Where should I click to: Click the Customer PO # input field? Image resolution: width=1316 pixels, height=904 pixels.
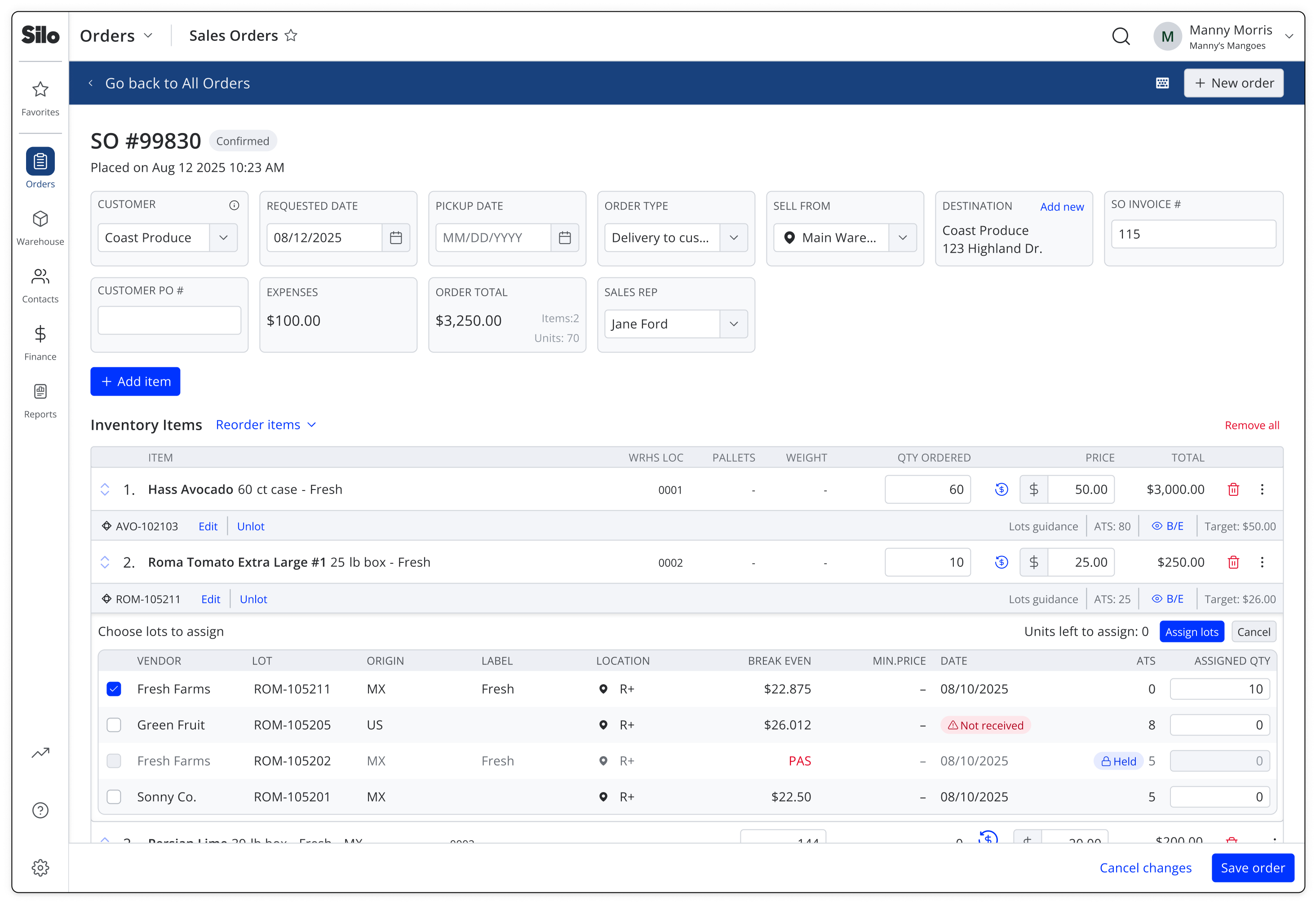169,321
